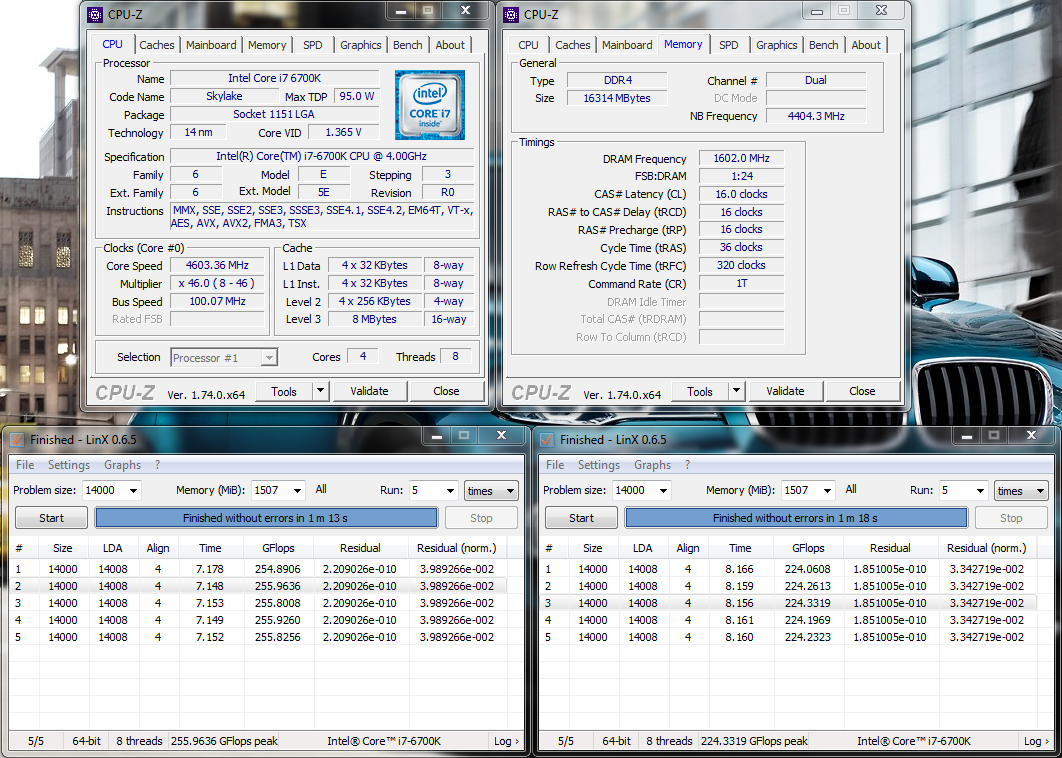Open the Bench tab in left CPU-Z window
This screenshot has height=758, width=1062.
pos(408,45)
